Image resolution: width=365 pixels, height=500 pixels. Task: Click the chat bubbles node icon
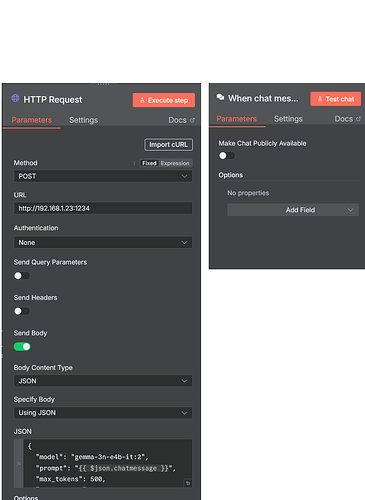220,97
